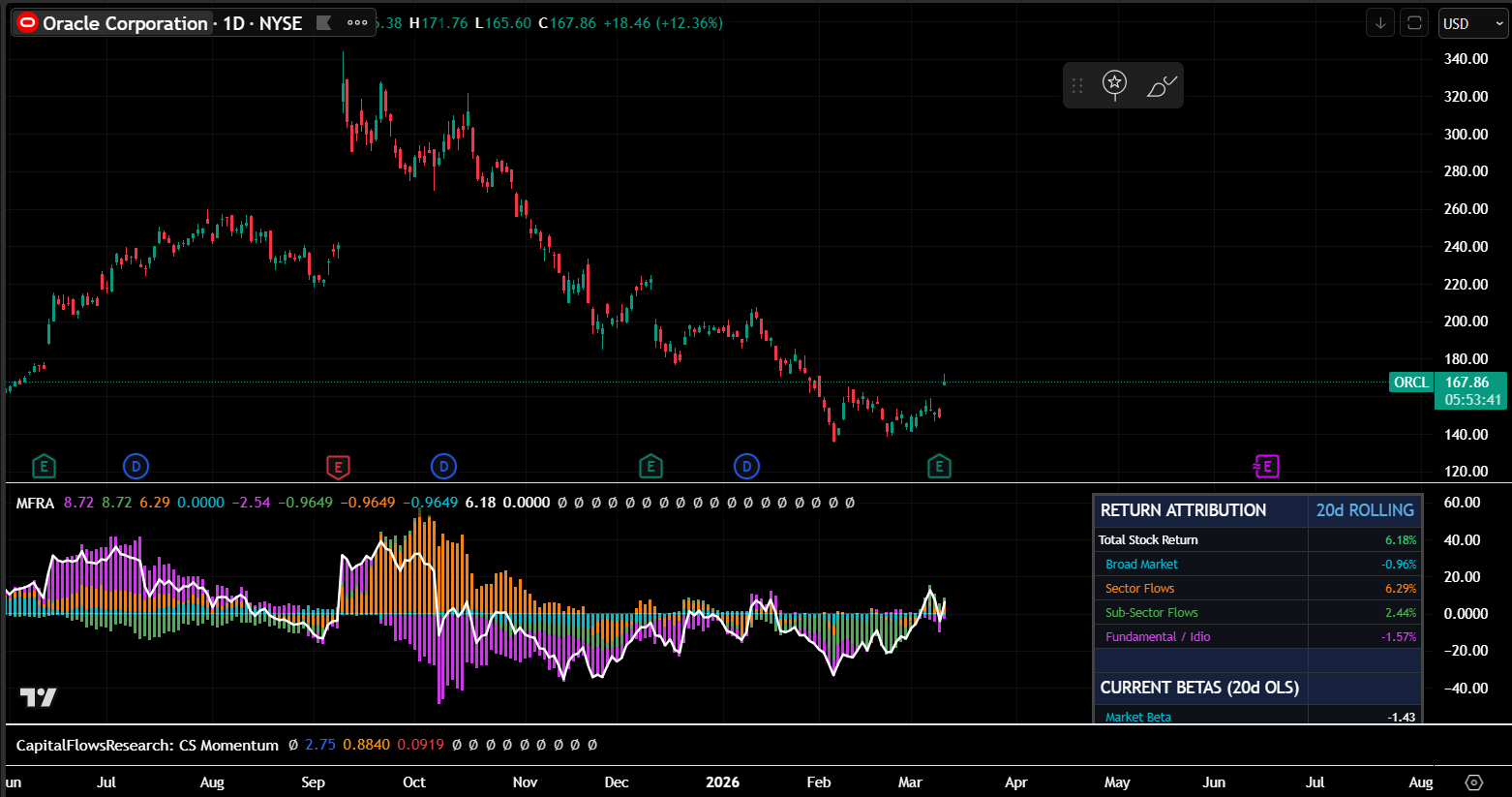This screenshot has width=1512, height=797.
Task: Click the green earnings E marker in March
Action: [939, 467]
